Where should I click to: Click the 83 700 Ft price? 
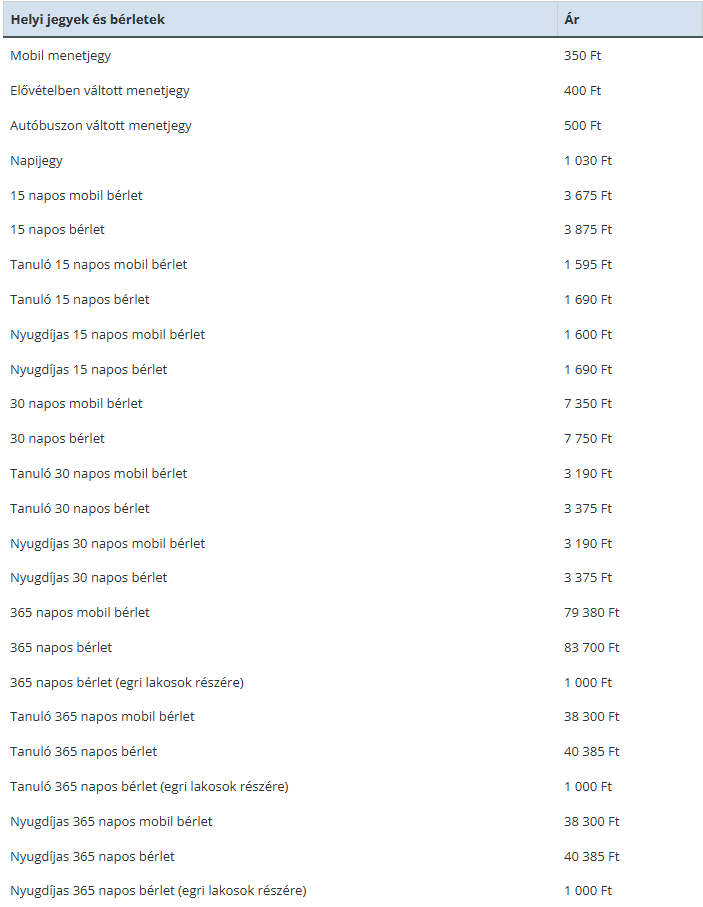point(591,647)
